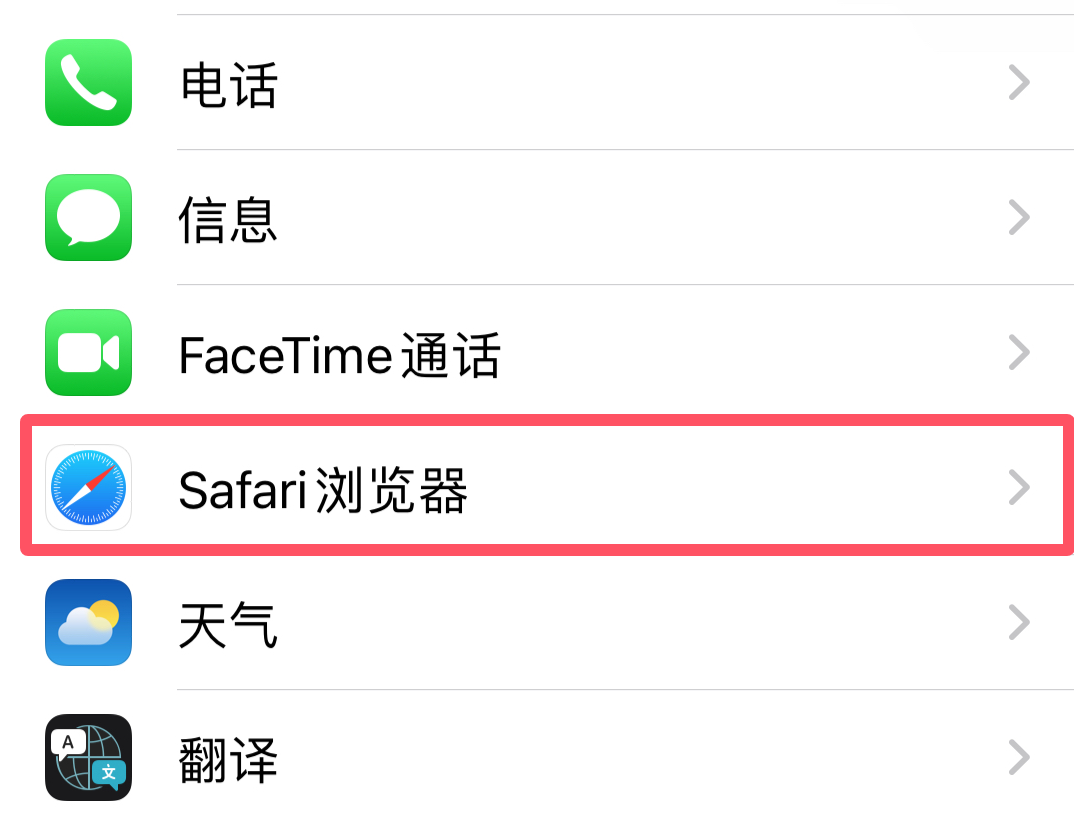Image resolution: width=1074 pixels, height=815 pixels.
Task: Open the chevron on the 电话 row
Action: tap(1018, 83)
